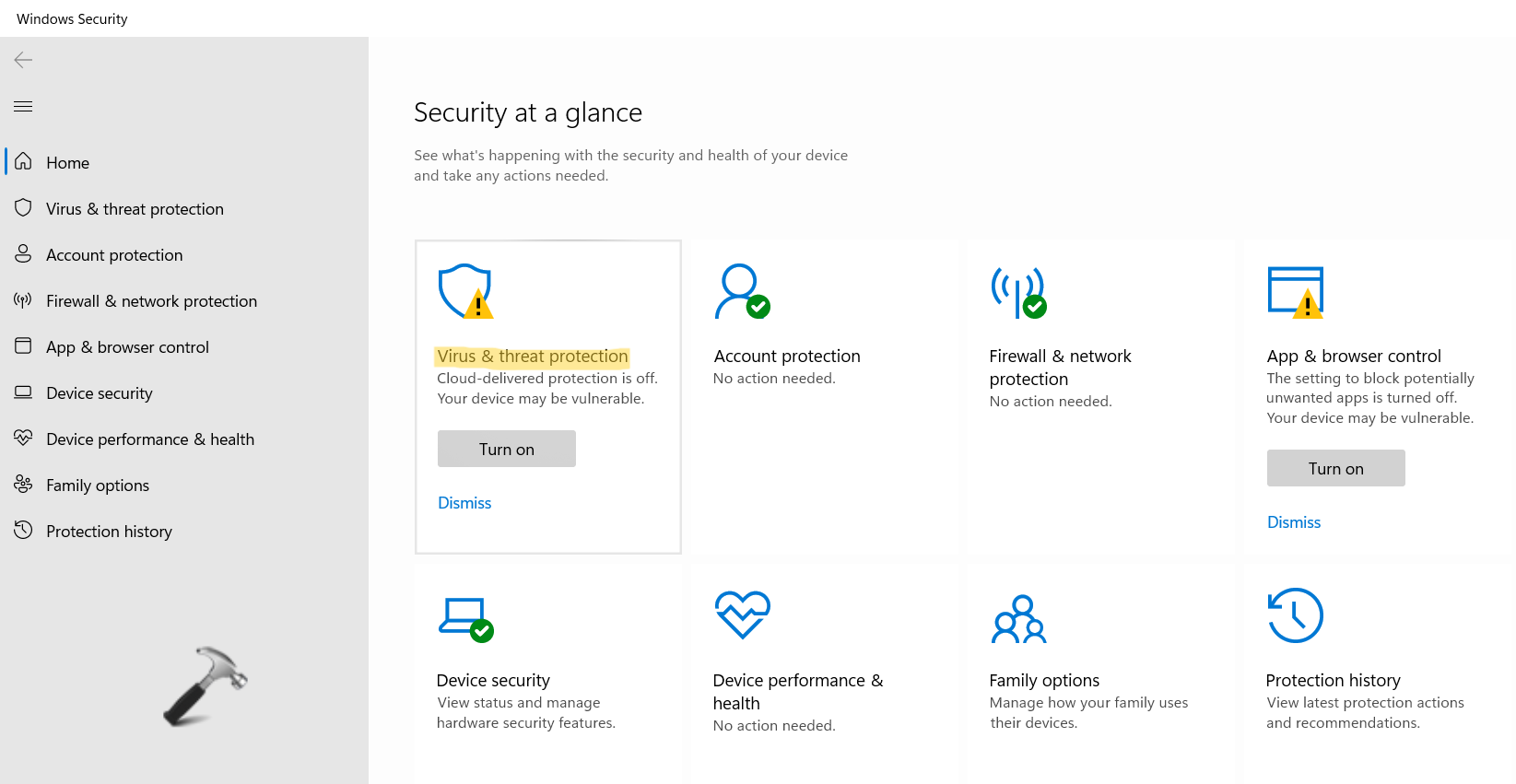The height and width of the screenshot is (784, 1516).
Task: Select Home in the sidebar
Action: tap(67, 163)
